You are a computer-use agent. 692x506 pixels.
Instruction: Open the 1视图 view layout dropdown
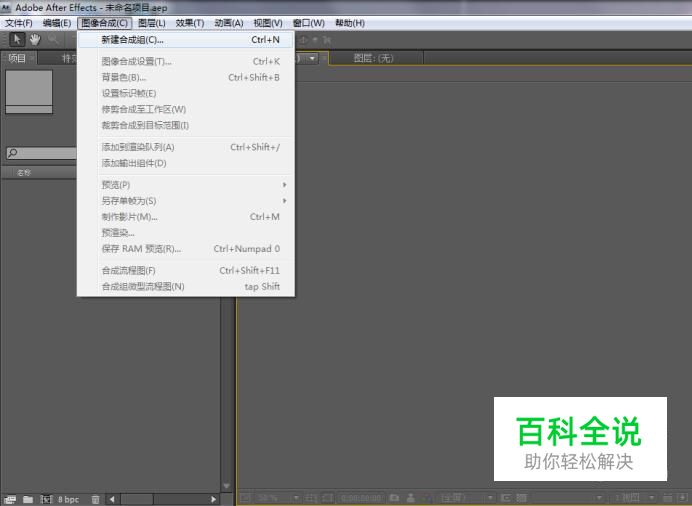tap(634, 498)
